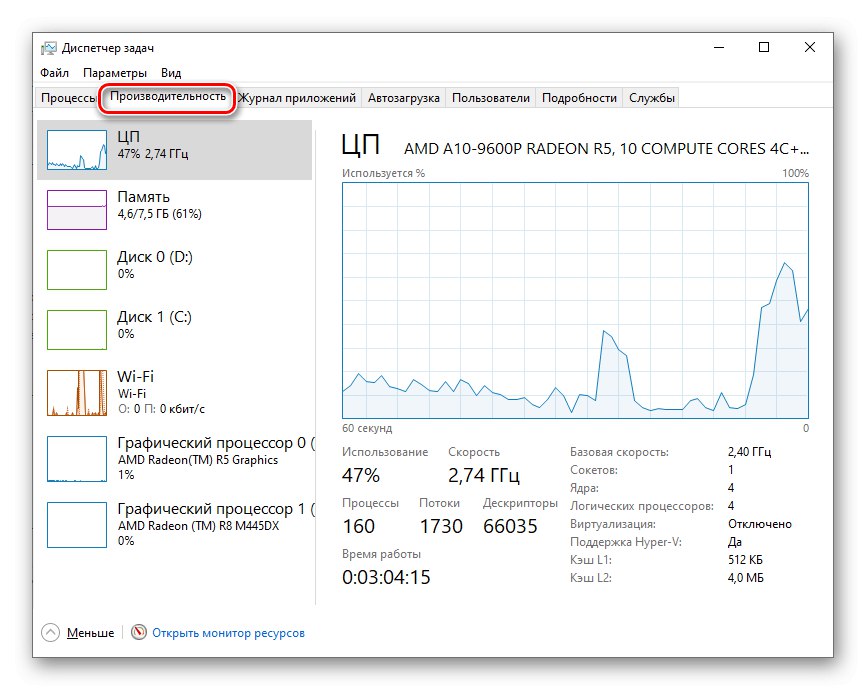Open the Службы tab
The width and height of the screenshot is (866, 690).
click(652, 98)
